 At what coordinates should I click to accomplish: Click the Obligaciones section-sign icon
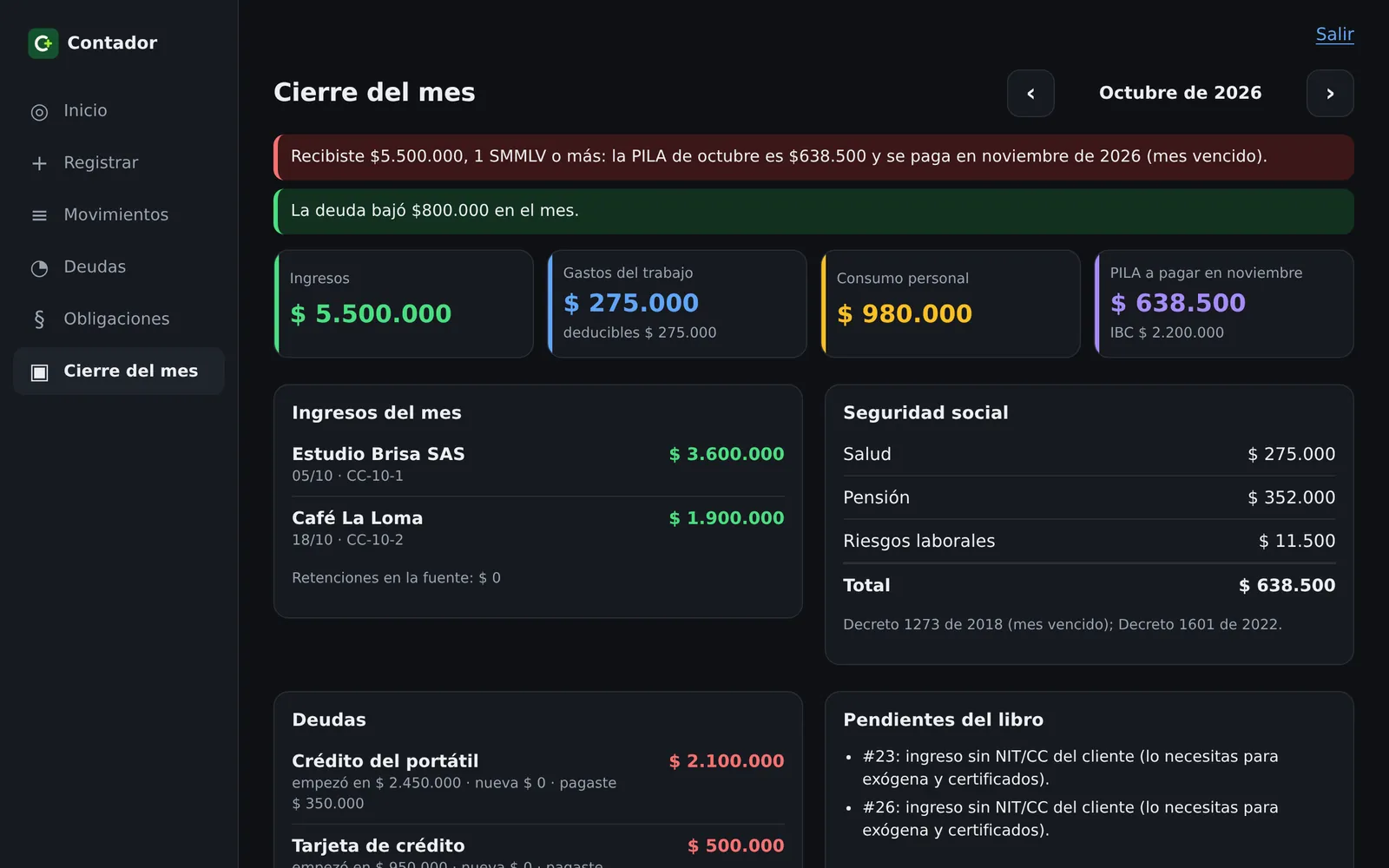click(x=39, y=319)
